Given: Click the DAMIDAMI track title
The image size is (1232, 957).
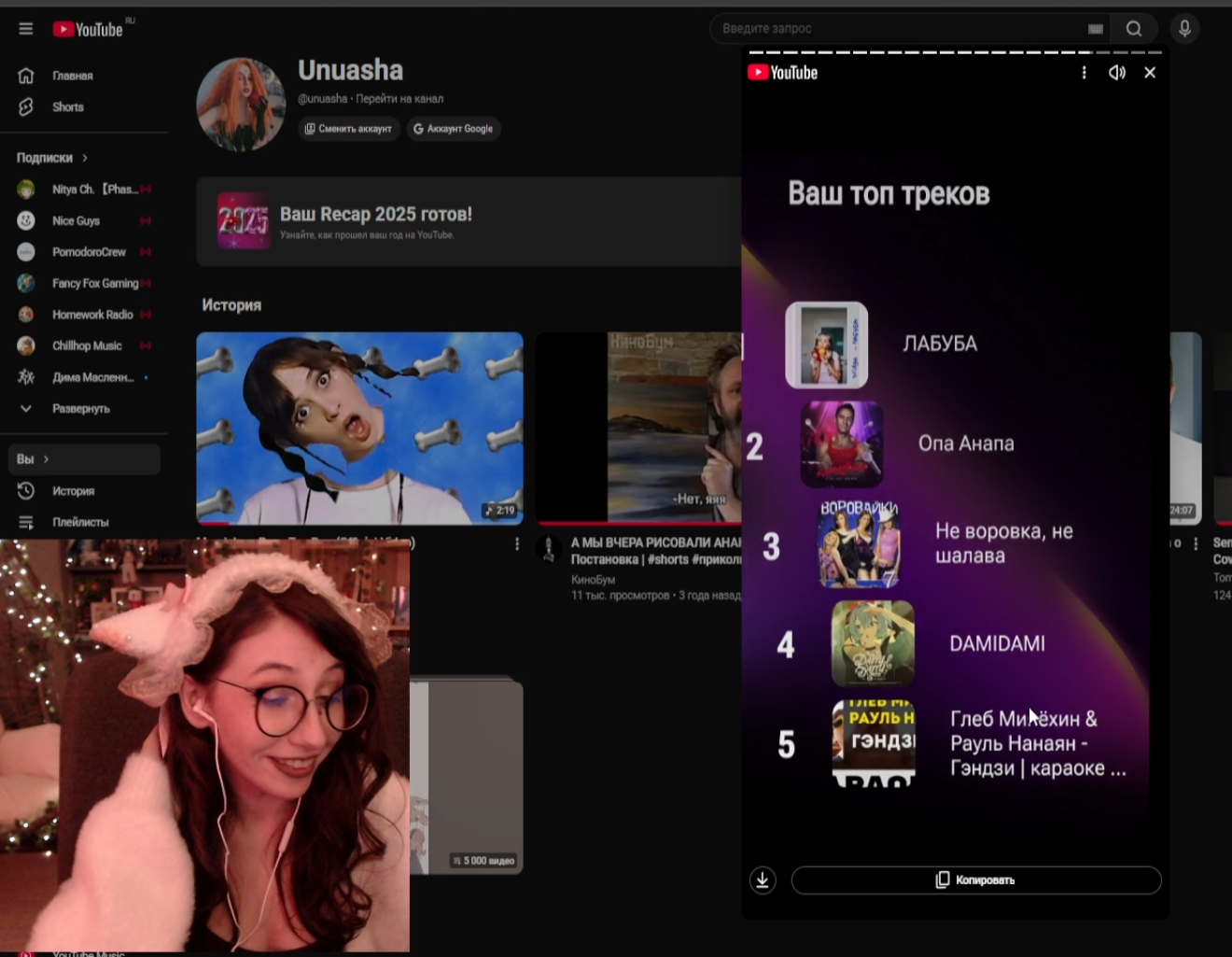Looking at the screenshot, I should [997, 643].
